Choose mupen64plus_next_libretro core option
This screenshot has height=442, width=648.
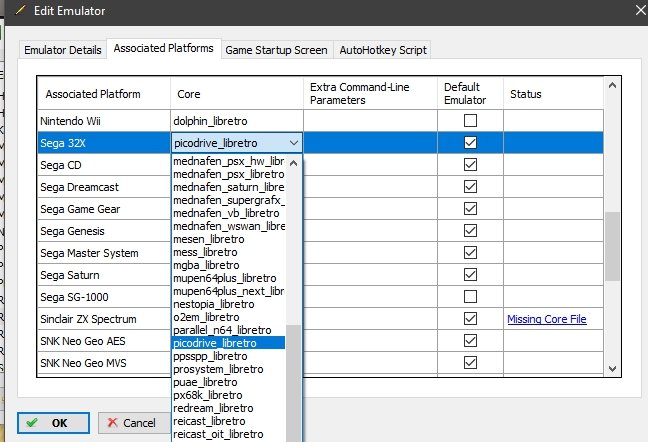pos(229,291)
